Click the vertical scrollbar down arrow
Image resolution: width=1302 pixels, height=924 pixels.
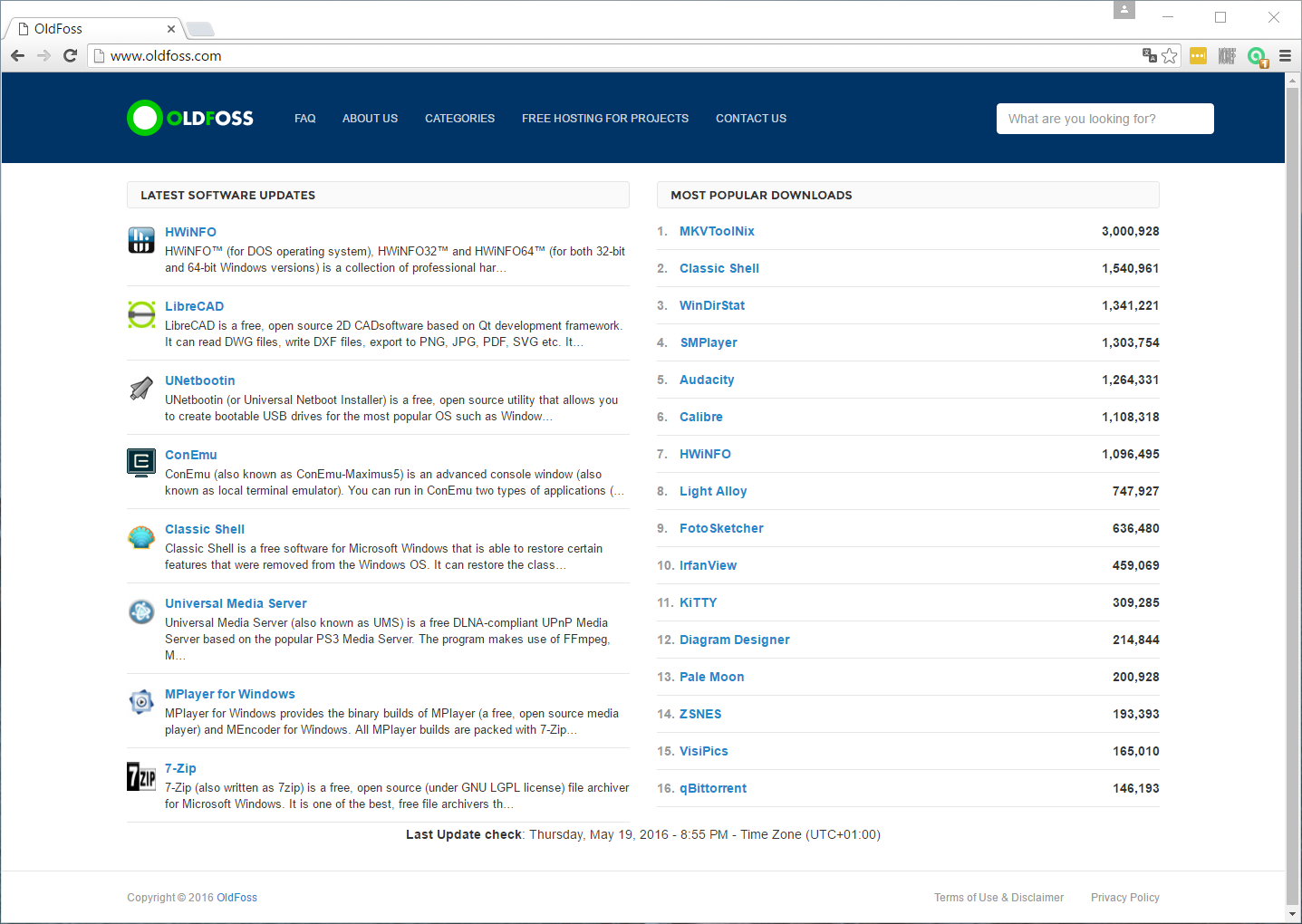1294,915
